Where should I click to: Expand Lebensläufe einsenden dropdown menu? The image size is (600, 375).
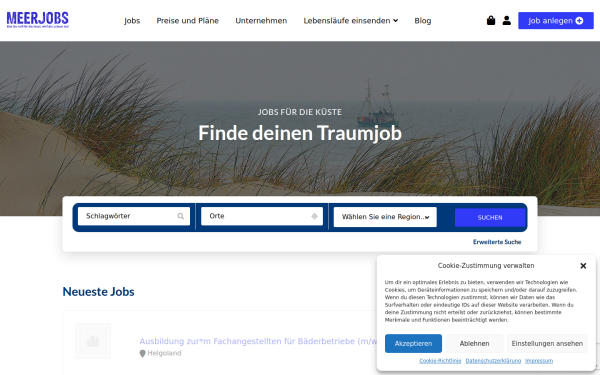tap(351, 21)
